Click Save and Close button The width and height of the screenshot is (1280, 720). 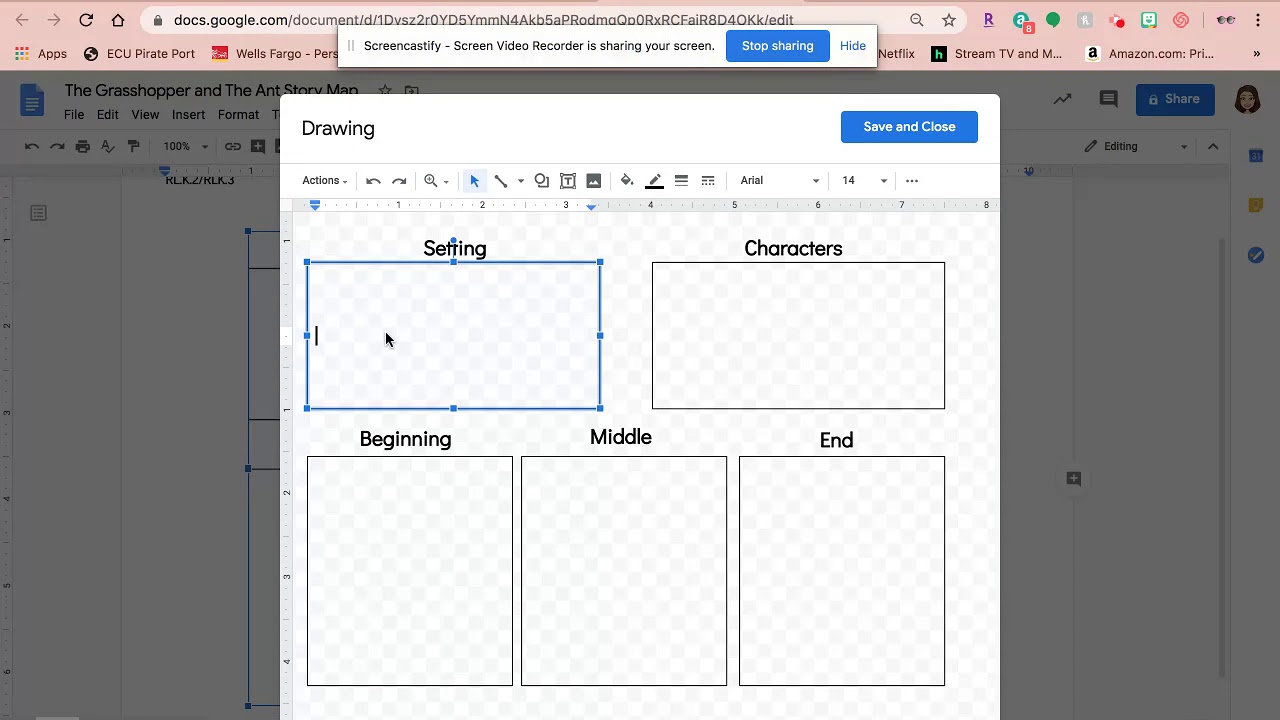[909, 127]
